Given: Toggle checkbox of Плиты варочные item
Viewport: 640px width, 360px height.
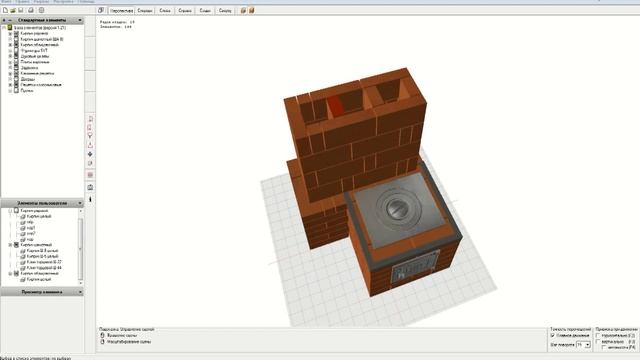Looking at the screenshot, I should (x=16, y=62).
